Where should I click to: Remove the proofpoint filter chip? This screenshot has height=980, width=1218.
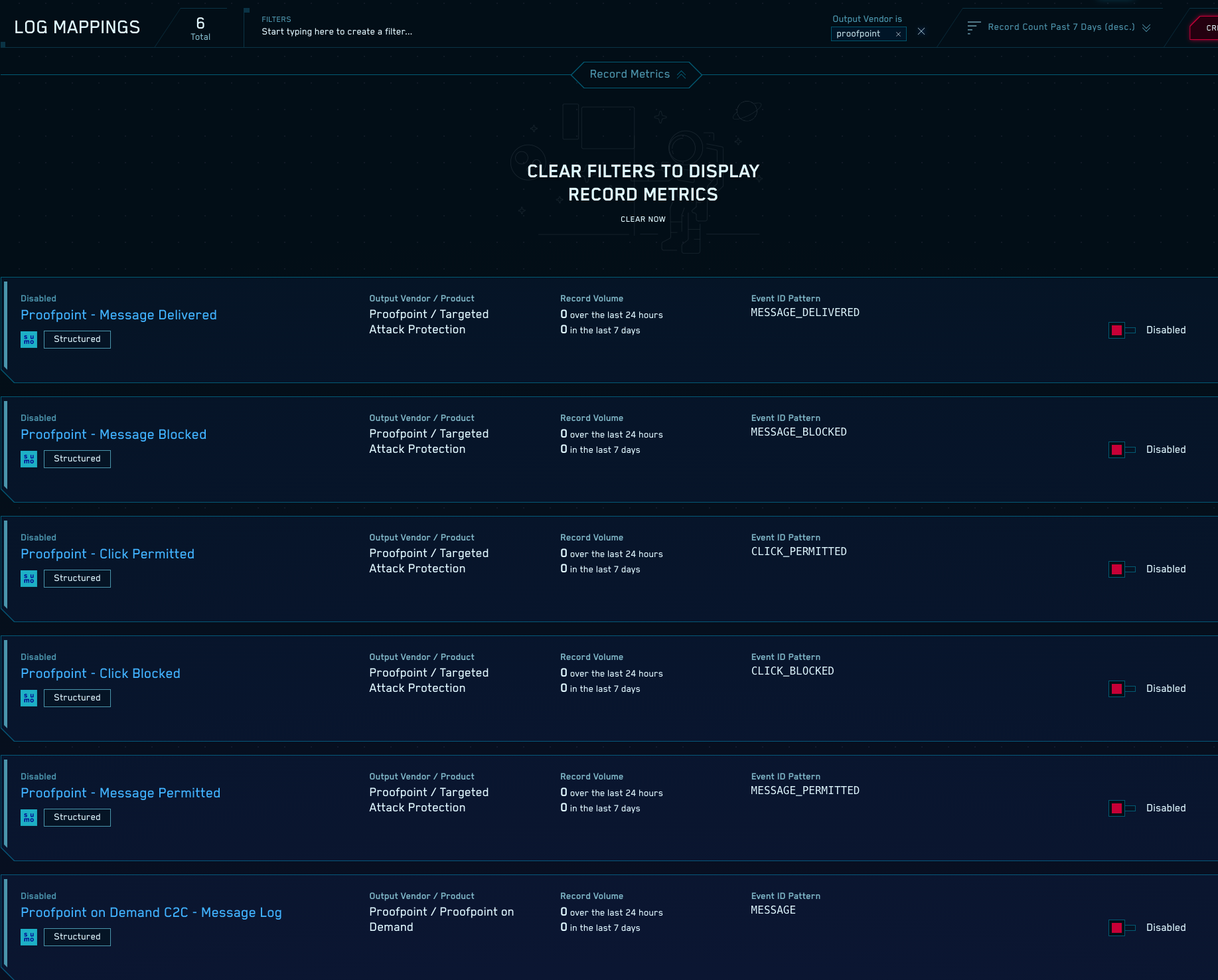tap(898, 34)
